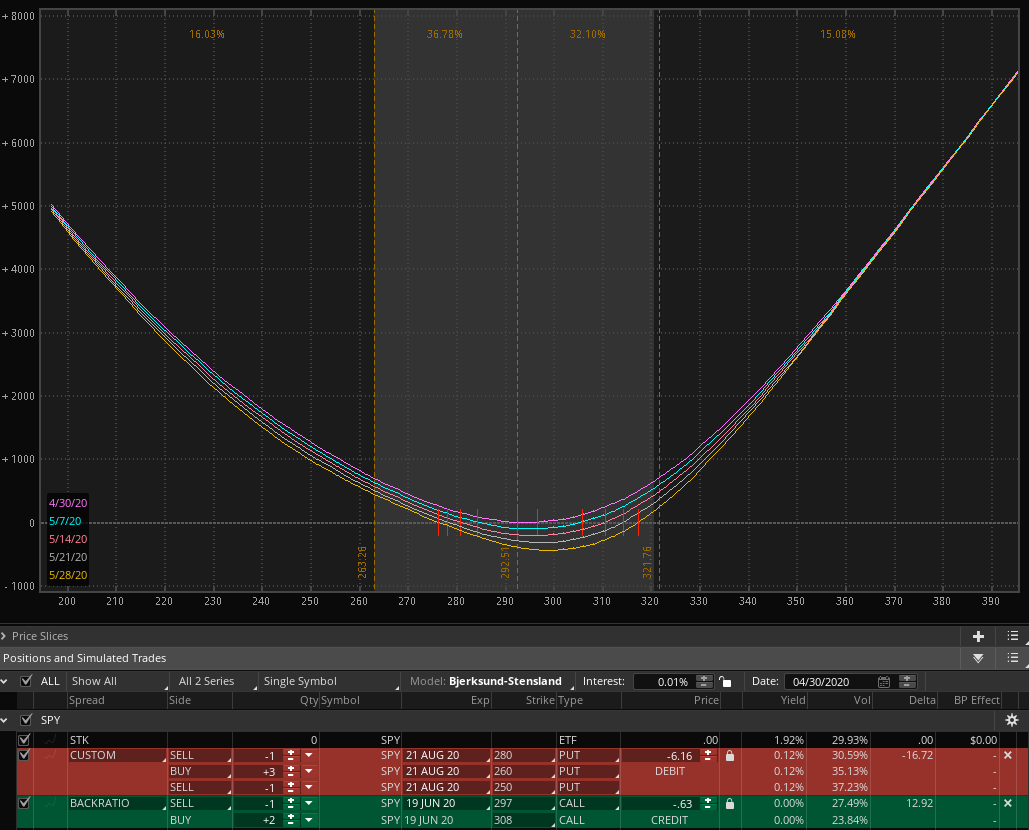Toggle the BACKRATIO trade checkbox

(24, 804)
